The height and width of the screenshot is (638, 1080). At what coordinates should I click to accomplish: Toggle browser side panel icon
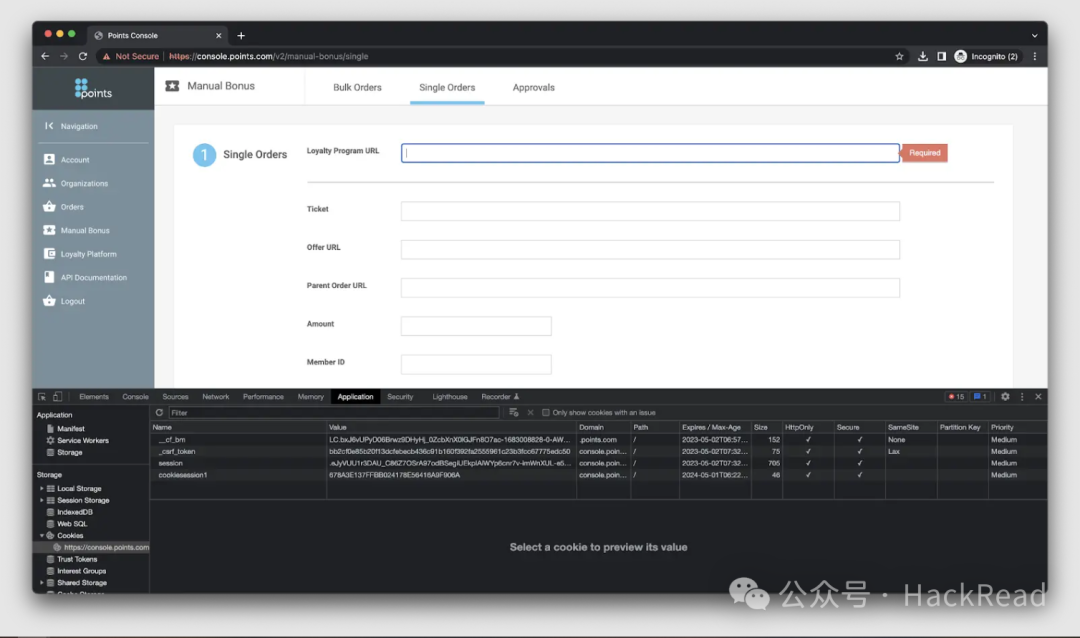(x=941, y=56)
